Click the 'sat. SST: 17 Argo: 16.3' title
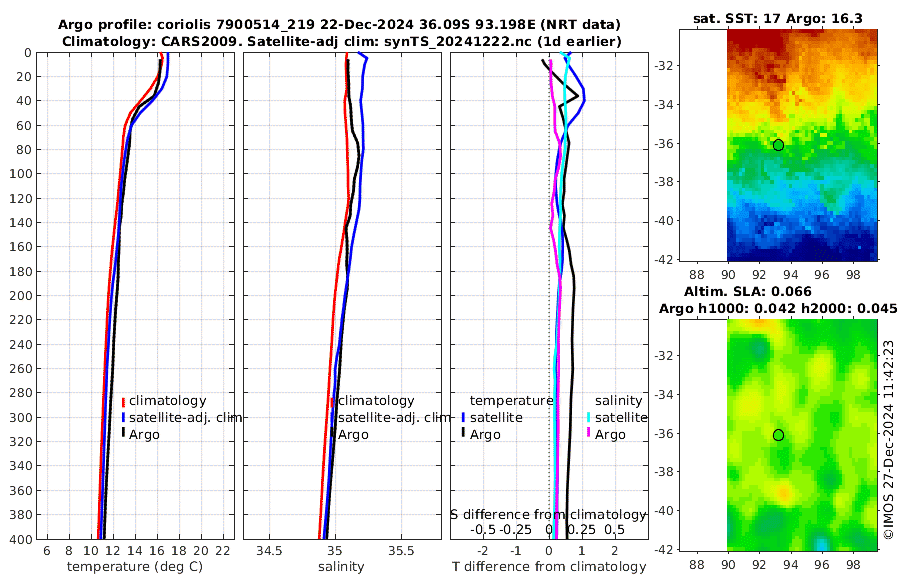900x580 pixels. click(x=778, y=18)
